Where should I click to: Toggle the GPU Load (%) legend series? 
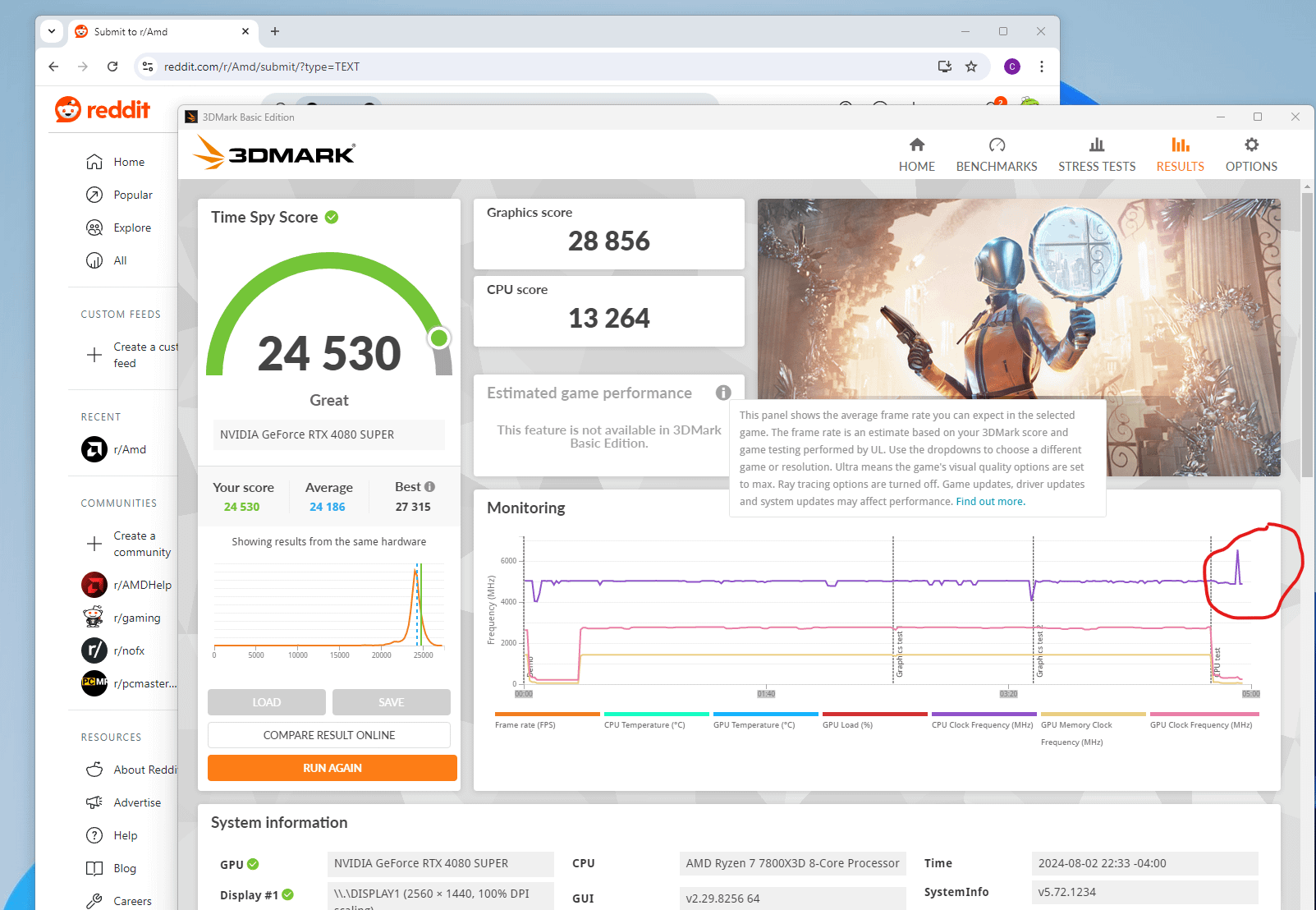pos(874,720)
